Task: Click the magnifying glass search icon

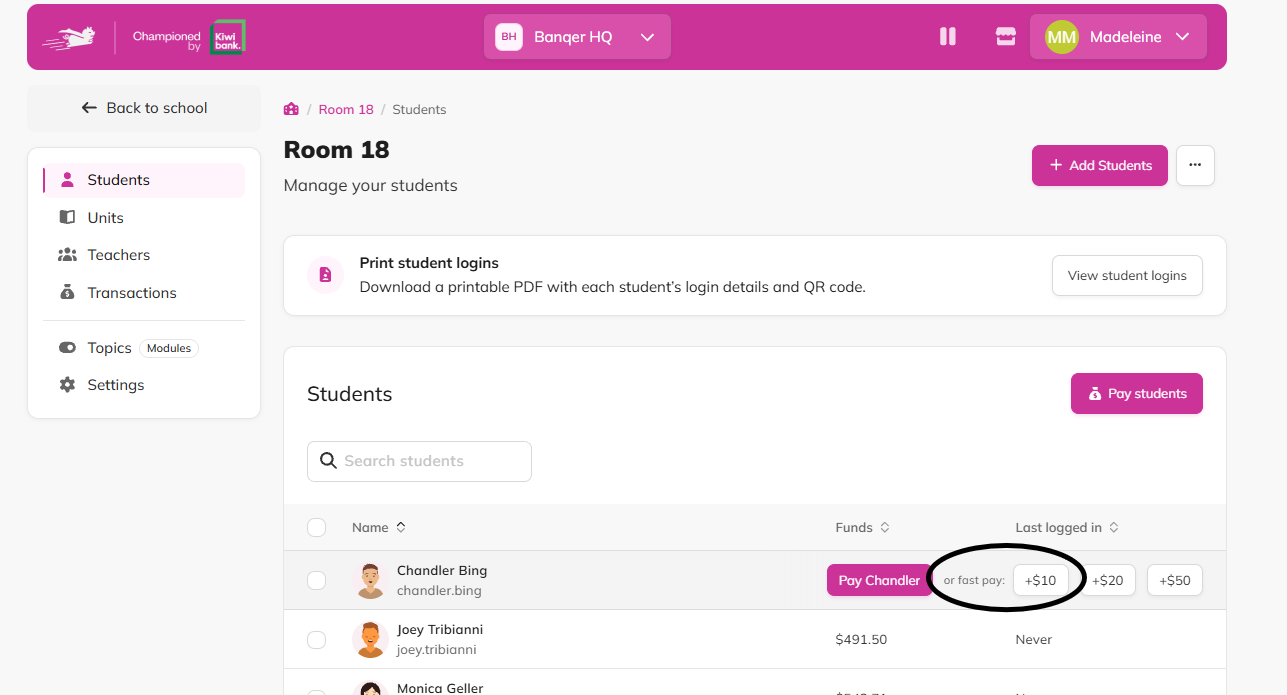Action: point(328,461)
